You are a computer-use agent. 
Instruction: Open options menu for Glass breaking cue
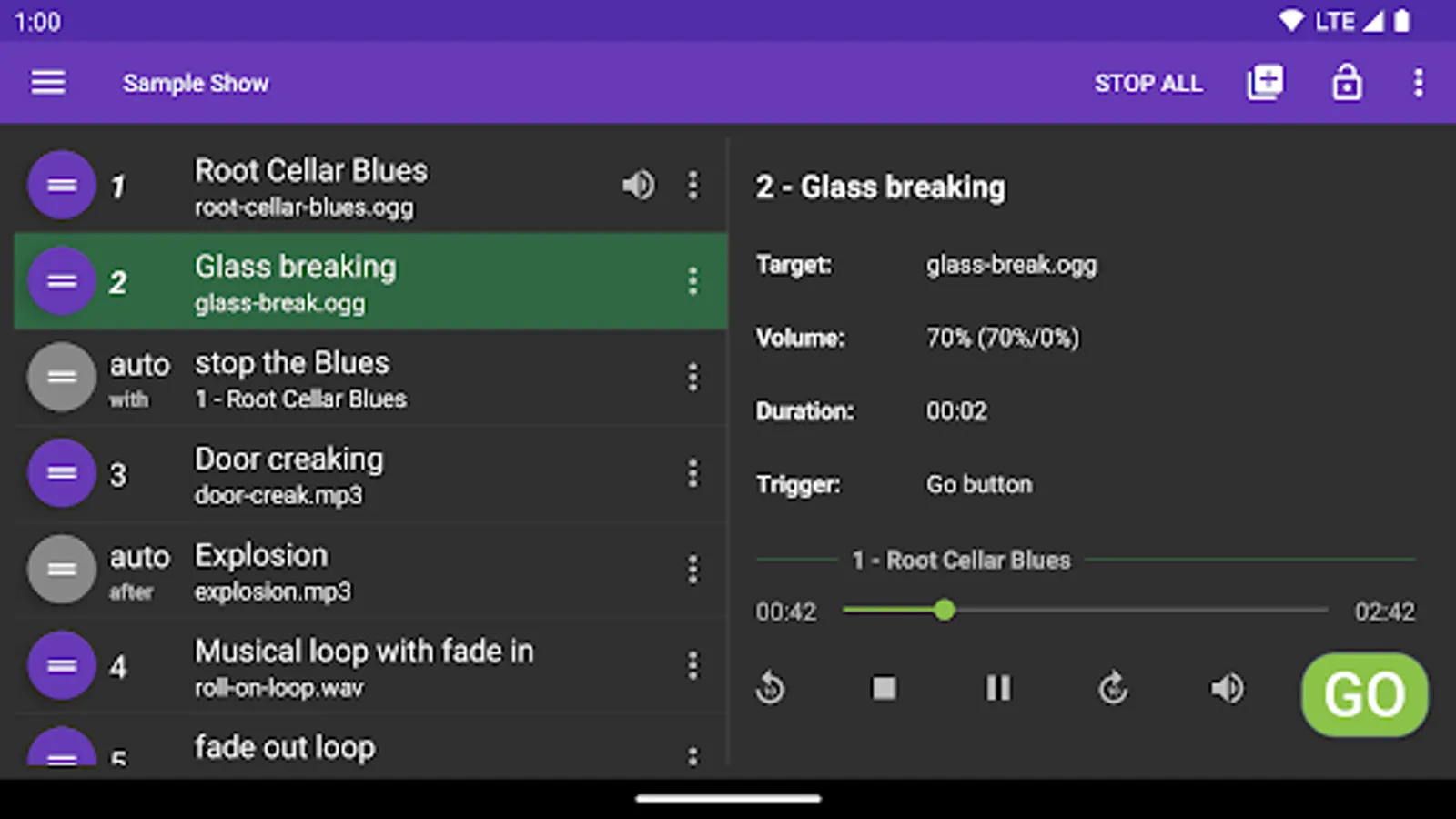coord(693,281)
